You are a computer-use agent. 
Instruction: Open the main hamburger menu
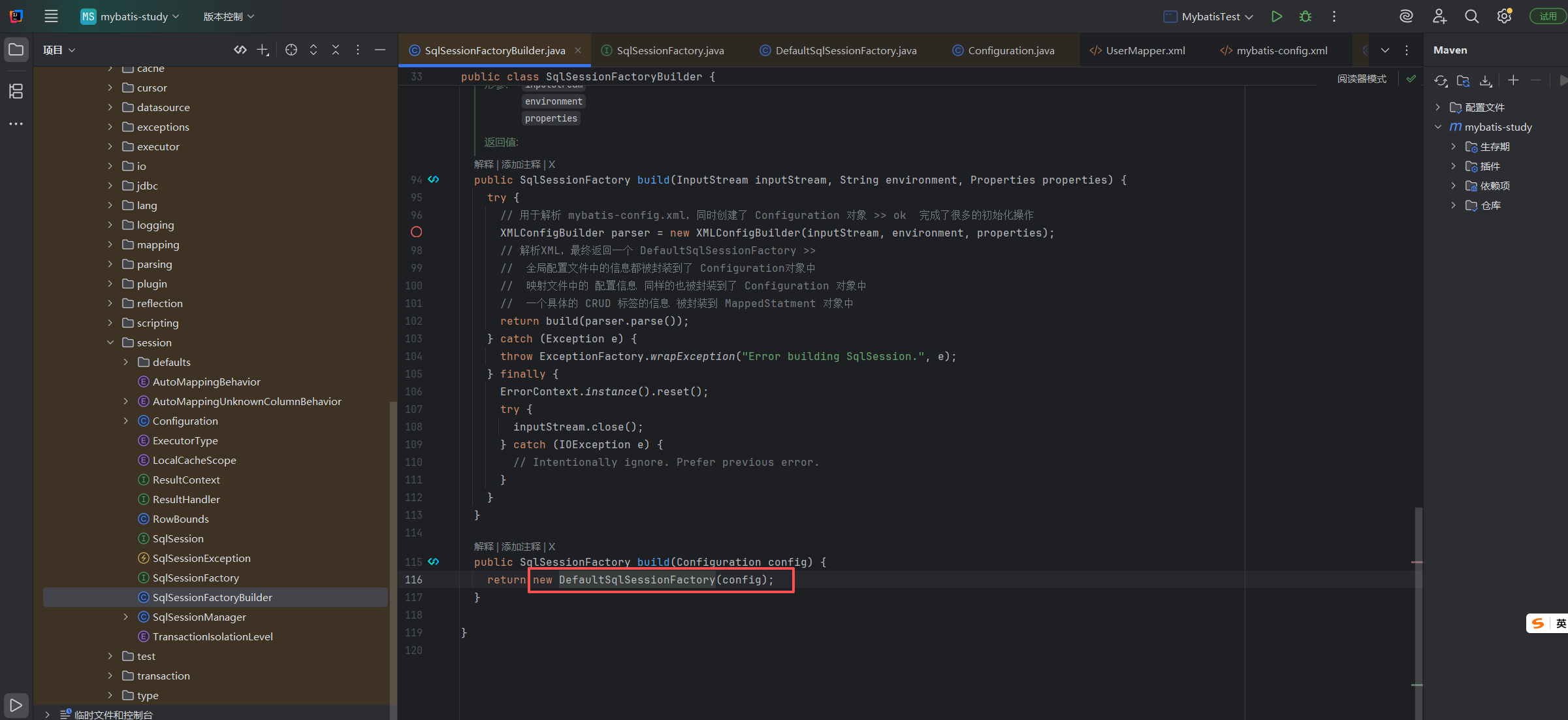[x=51, y=16]
